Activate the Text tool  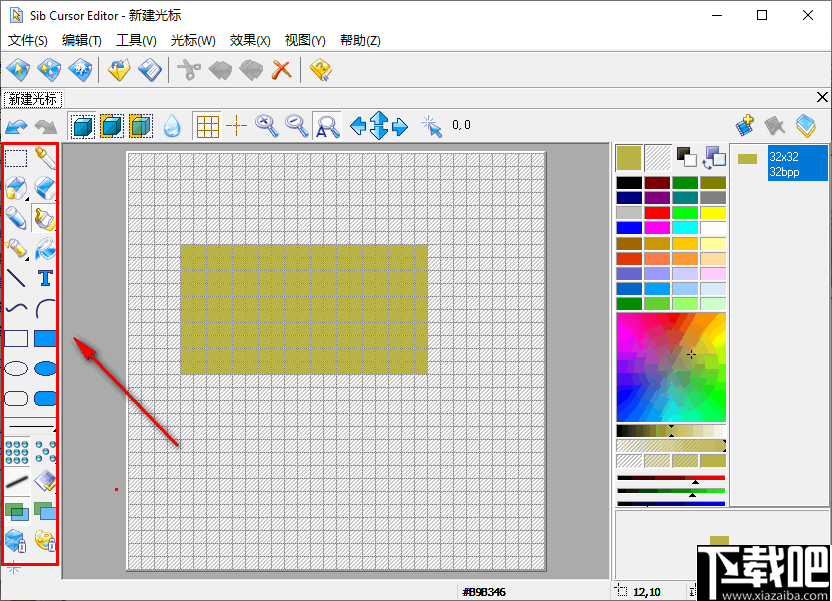click(44, 279)
